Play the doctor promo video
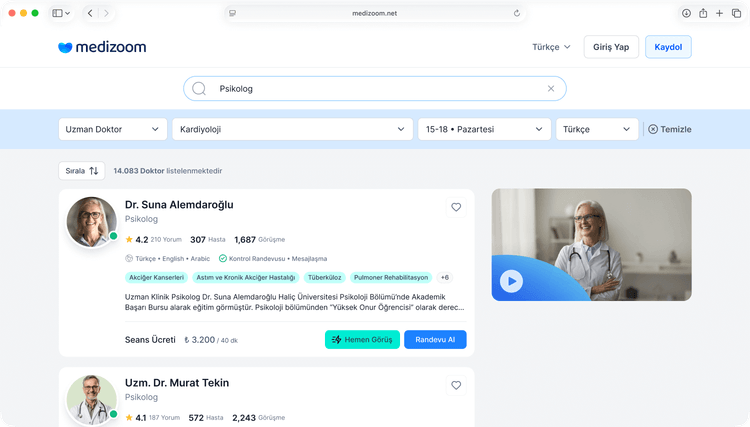Viewport: 750px width, 427px height. pos(511,281)
